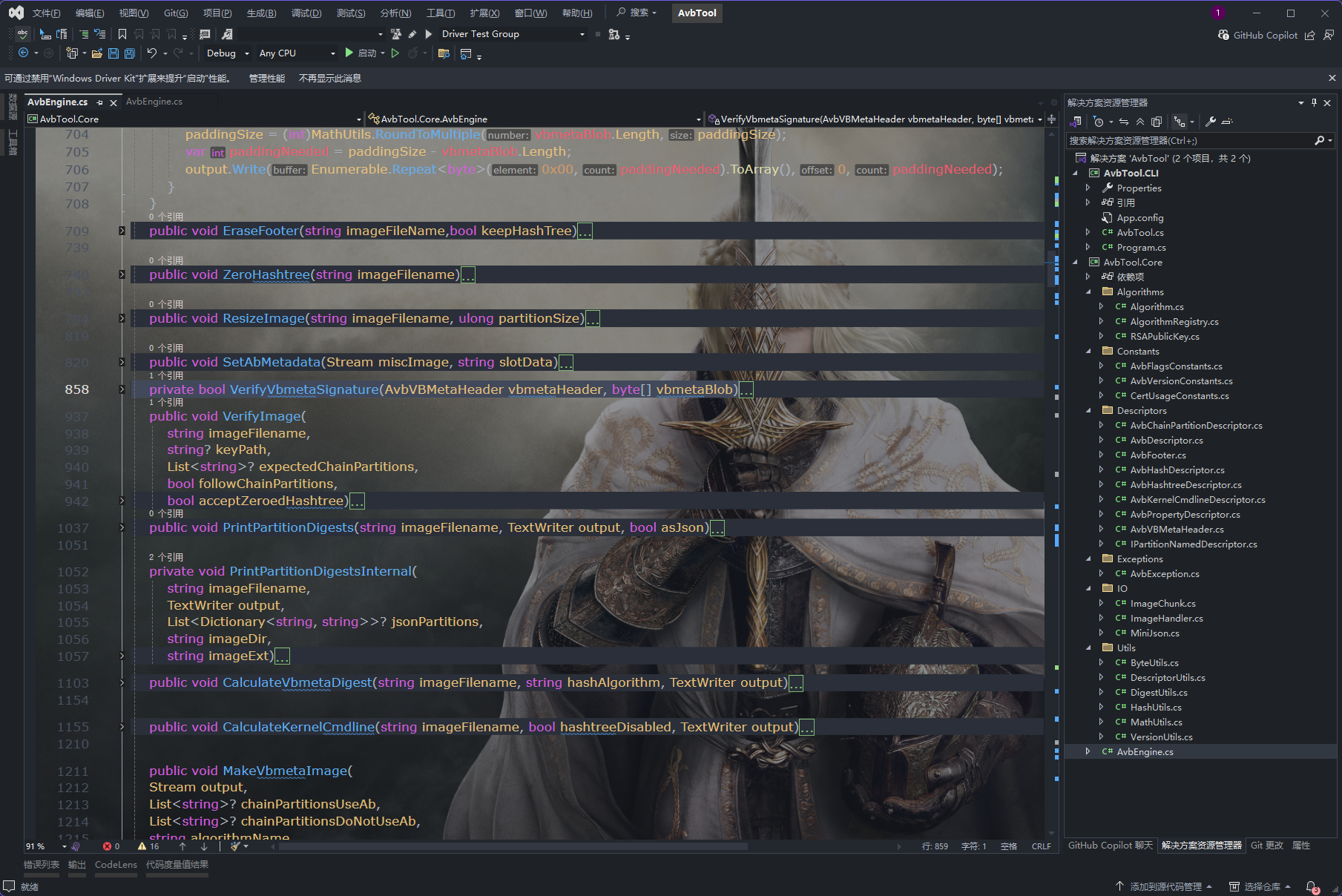Select the Collapse All icon in Solution Explorer

[1139, 122]
